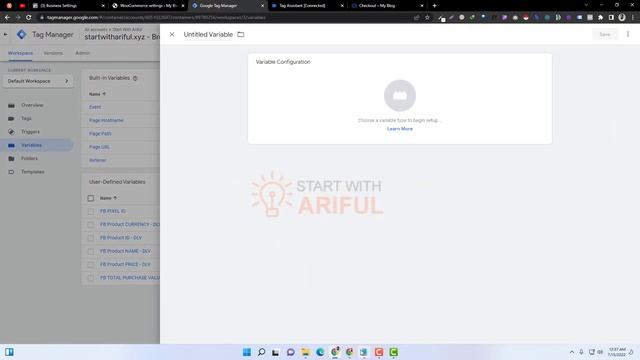Open the Event built-in variable
The width and height of the screenshot is (640, 360).
[x=95, y=107]
